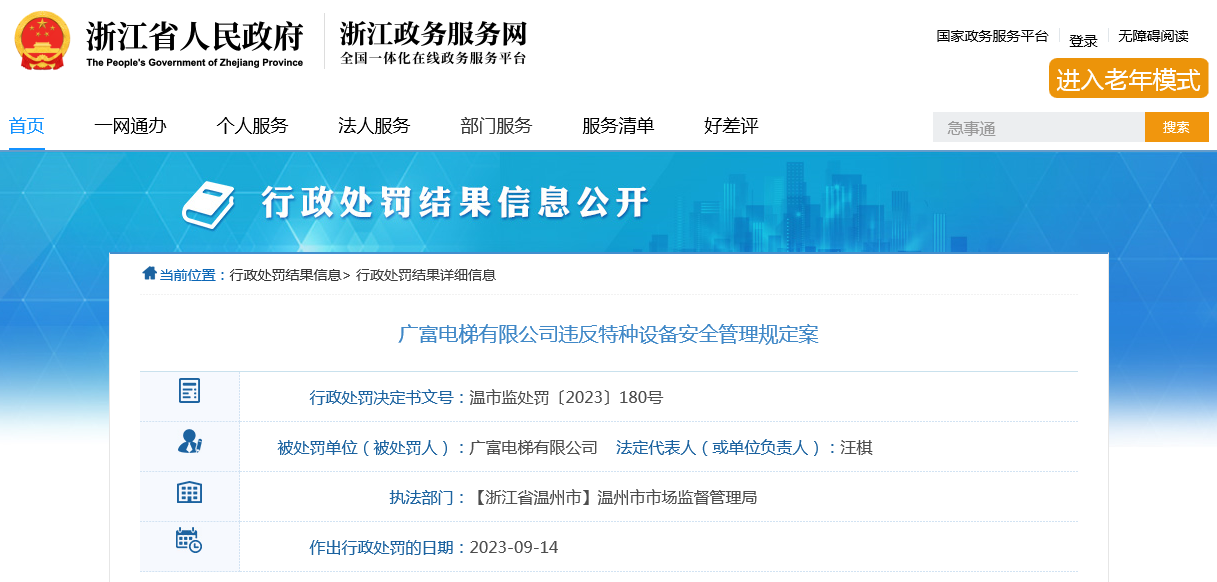Click the 登录 link
Screen dimensions: 1217x582
pos(1083,41)
